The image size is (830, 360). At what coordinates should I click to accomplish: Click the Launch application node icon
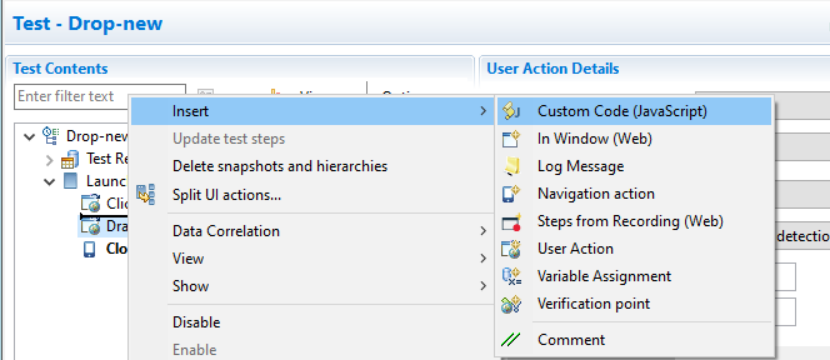70,181
